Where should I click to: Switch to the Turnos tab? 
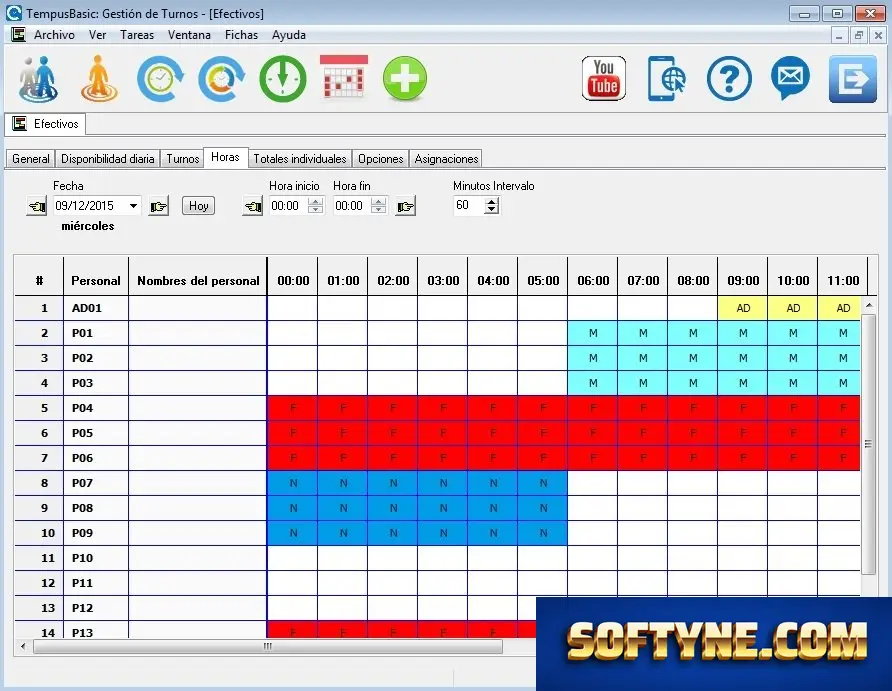pos(183,159)
